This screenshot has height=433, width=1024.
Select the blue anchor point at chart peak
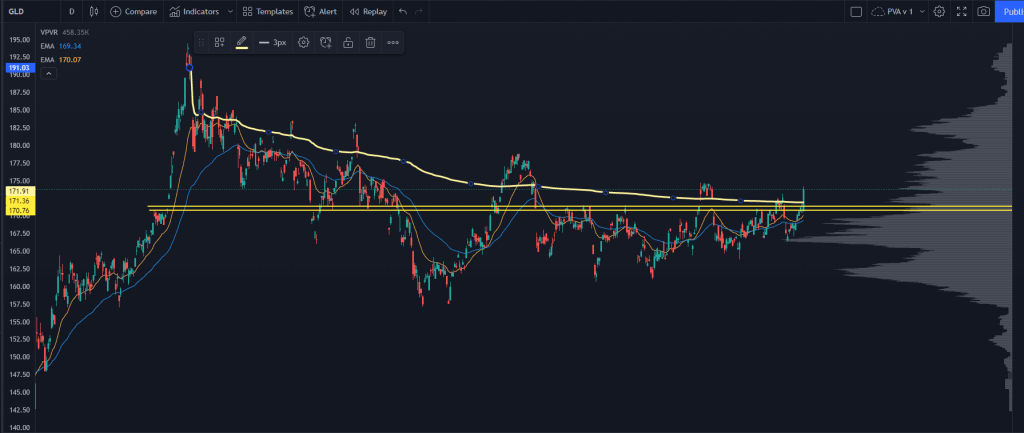coord(189,67)
